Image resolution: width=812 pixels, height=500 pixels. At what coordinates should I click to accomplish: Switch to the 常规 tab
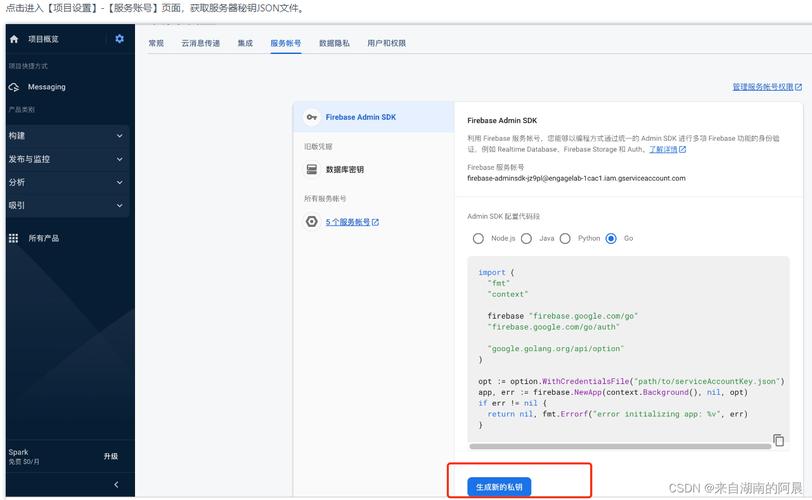click(156, 43)
